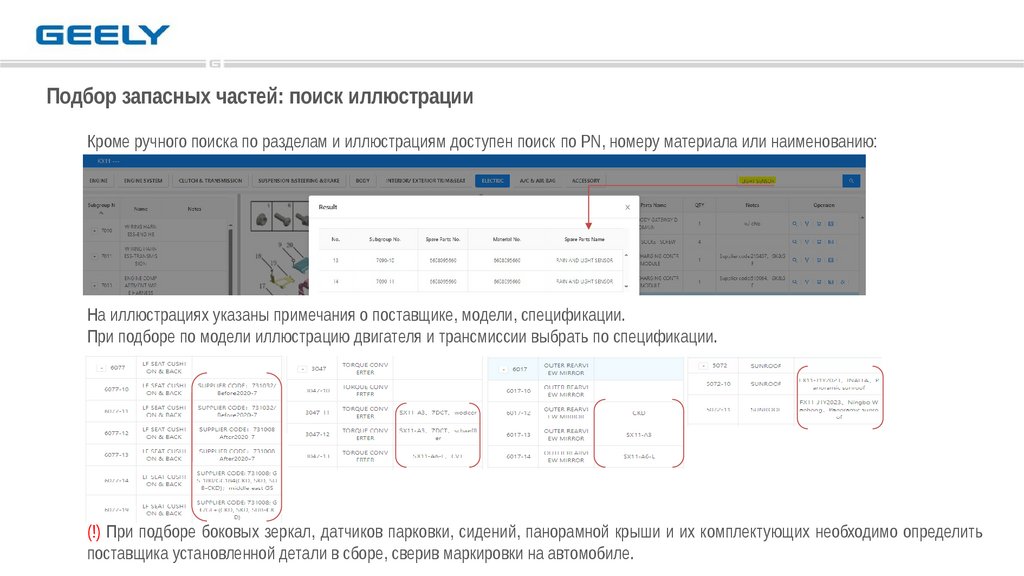This screenshot has height=576, width=1024.
Task: Click bolt thumbnail number 1 in diagram
Action: pyautogui.click(x=263, y=217)
